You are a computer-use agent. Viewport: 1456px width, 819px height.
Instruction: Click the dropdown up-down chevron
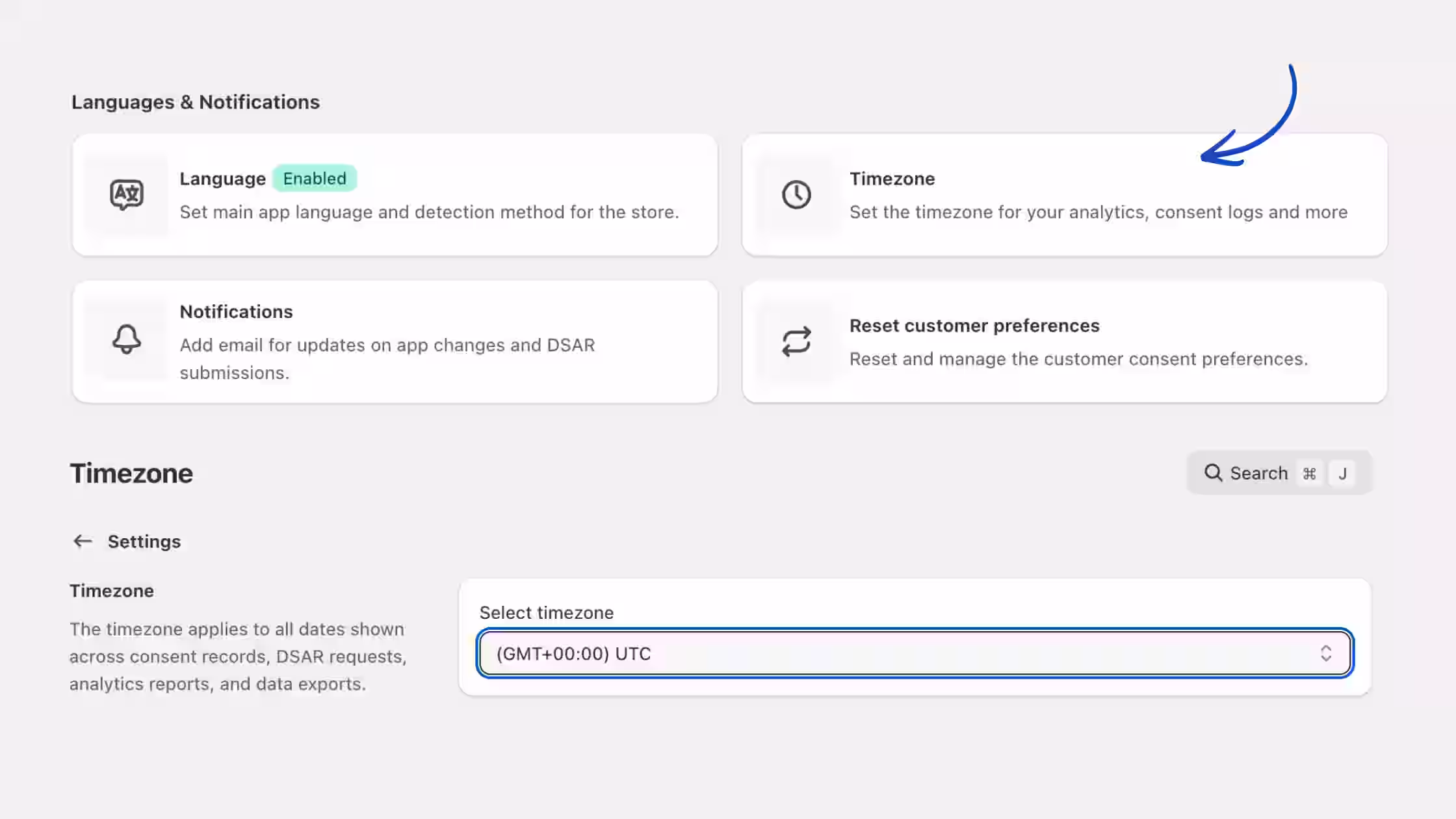1326,653
